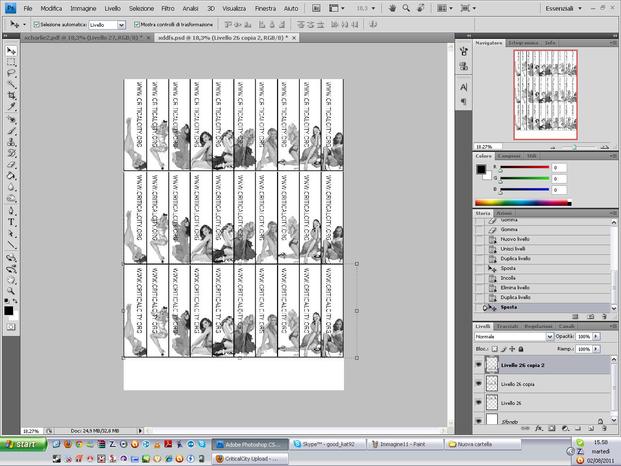Select the Paint Bucket tool
The height and width of the screenshot is (466, 621).
tap(11, 175)
